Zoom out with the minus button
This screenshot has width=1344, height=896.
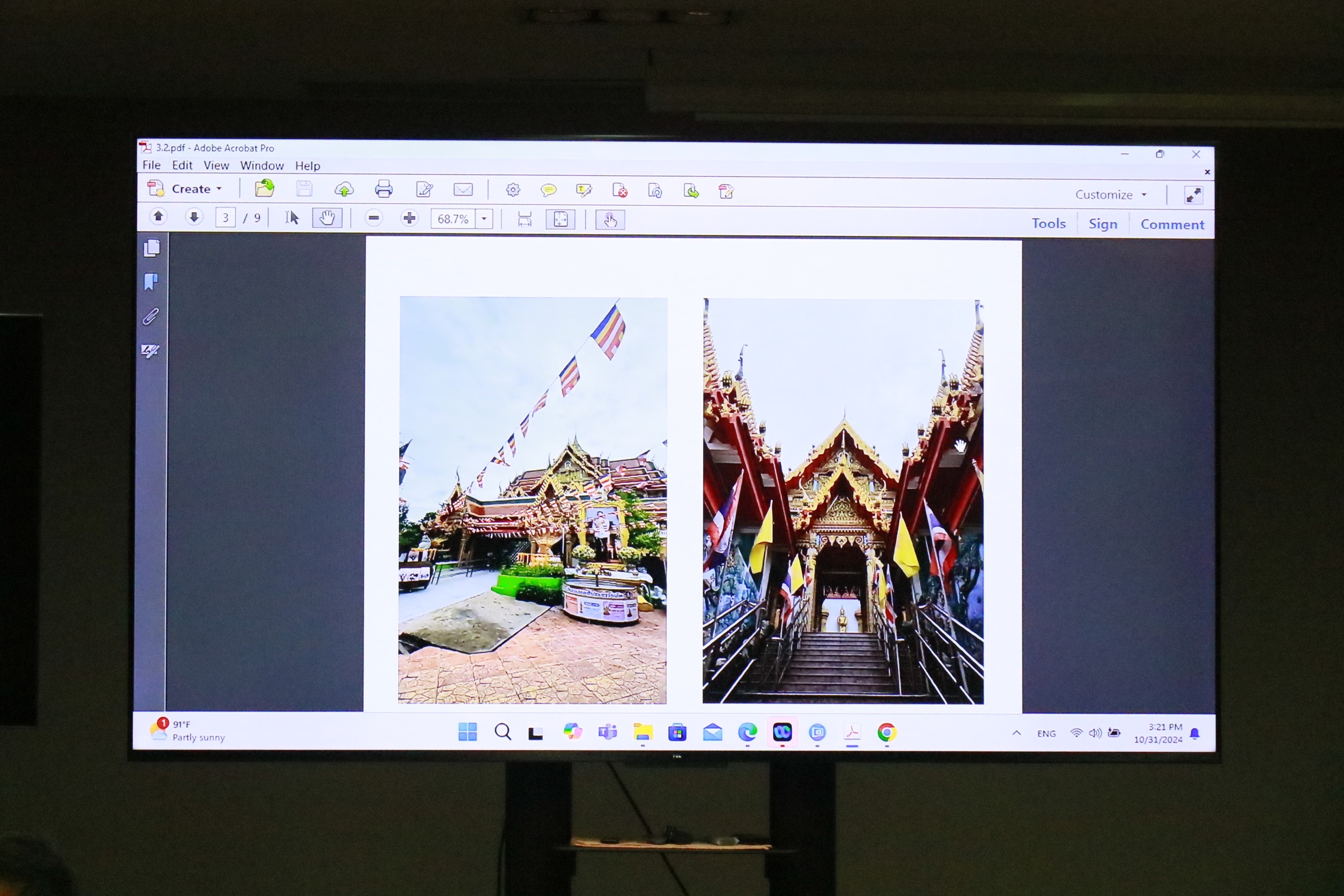tap(373, 218)
